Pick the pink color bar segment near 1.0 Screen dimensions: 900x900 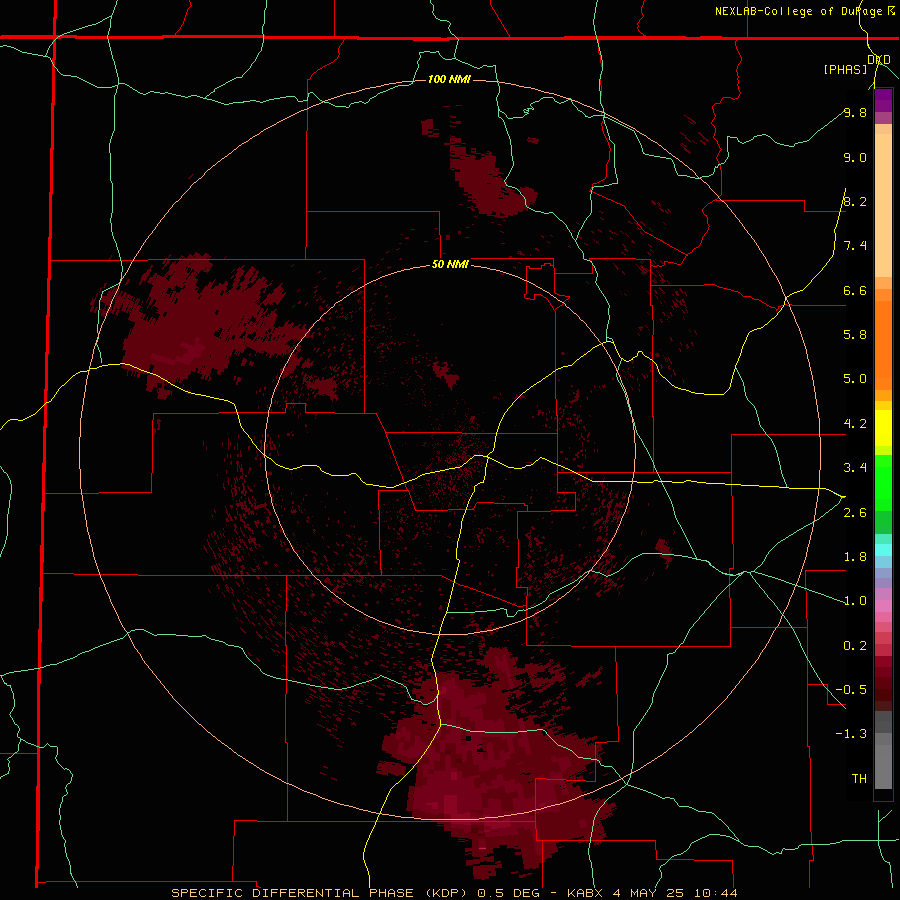[883, 606]
